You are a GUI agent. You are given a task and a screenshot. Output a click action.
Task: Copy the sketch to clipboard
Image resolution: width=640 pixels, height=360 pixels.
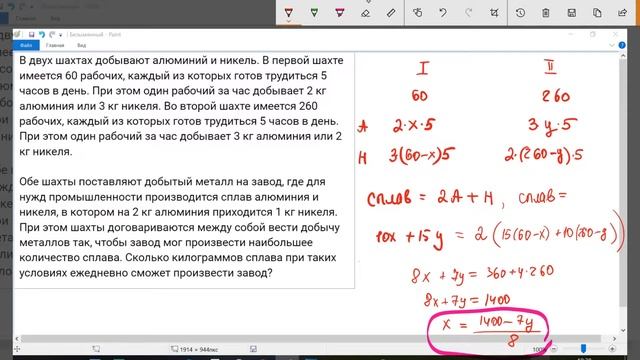597,13
